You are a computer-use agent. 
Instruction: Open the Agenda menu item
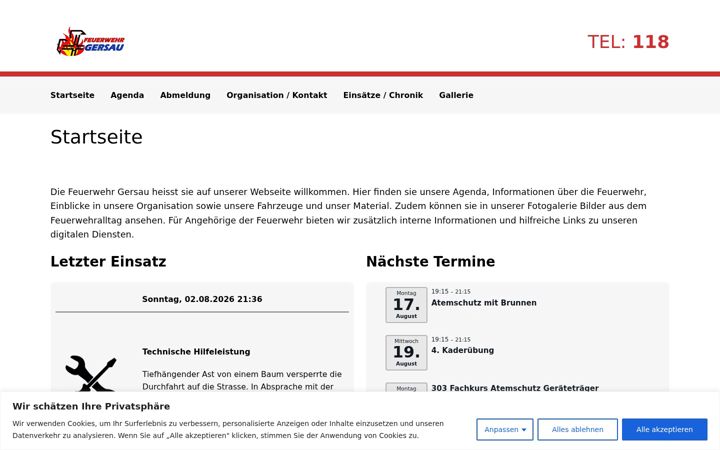(x=127, y=95)
